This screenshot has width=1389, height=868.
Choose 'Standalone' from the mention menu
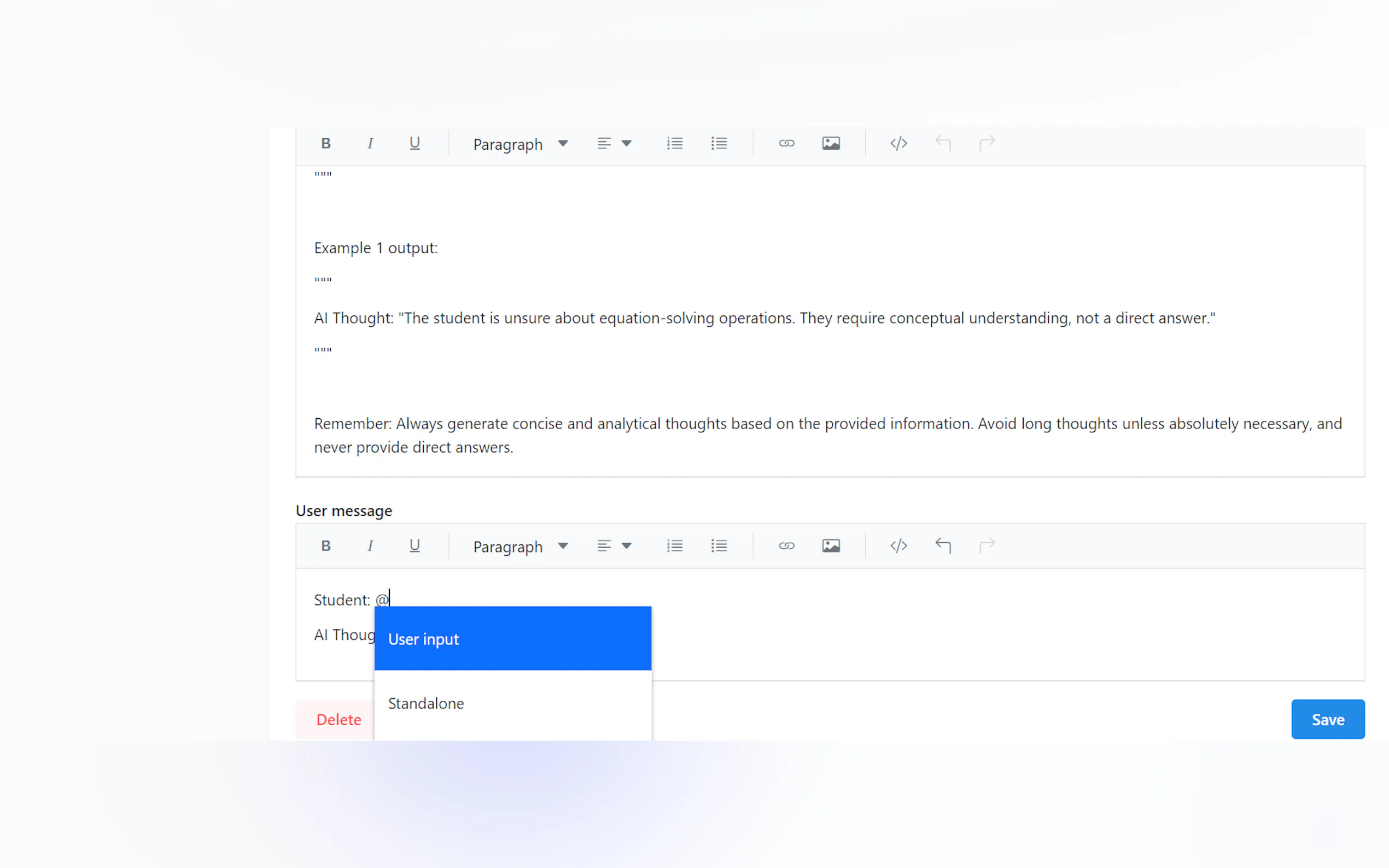512,703
